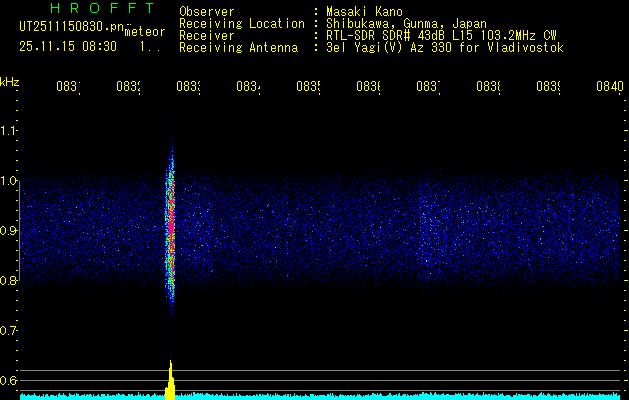Click the UT2511150830 filename label

point(68,26)
